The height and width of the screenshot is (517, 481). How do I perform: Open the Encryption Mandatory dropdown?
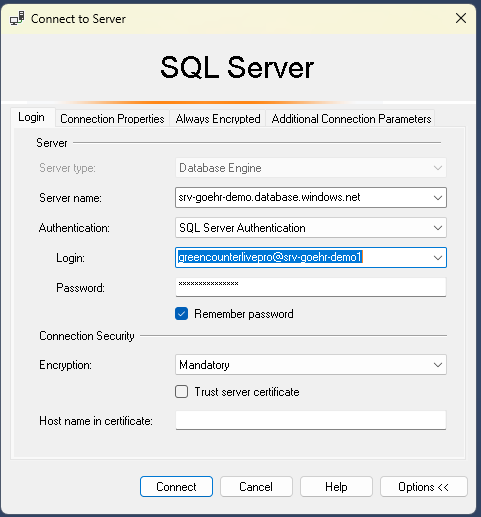(x=311, y=365)
